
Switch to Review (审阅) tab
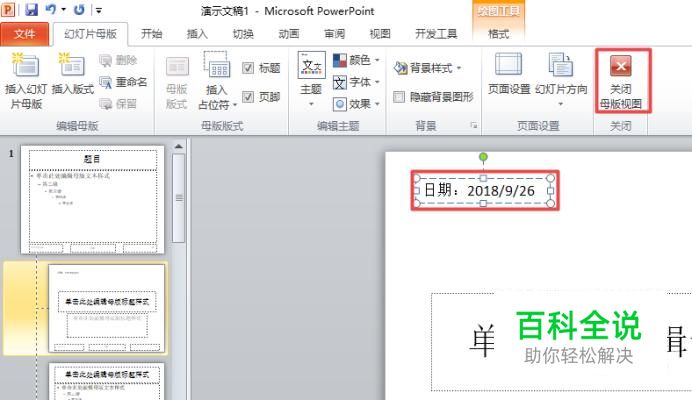(334, 34)
